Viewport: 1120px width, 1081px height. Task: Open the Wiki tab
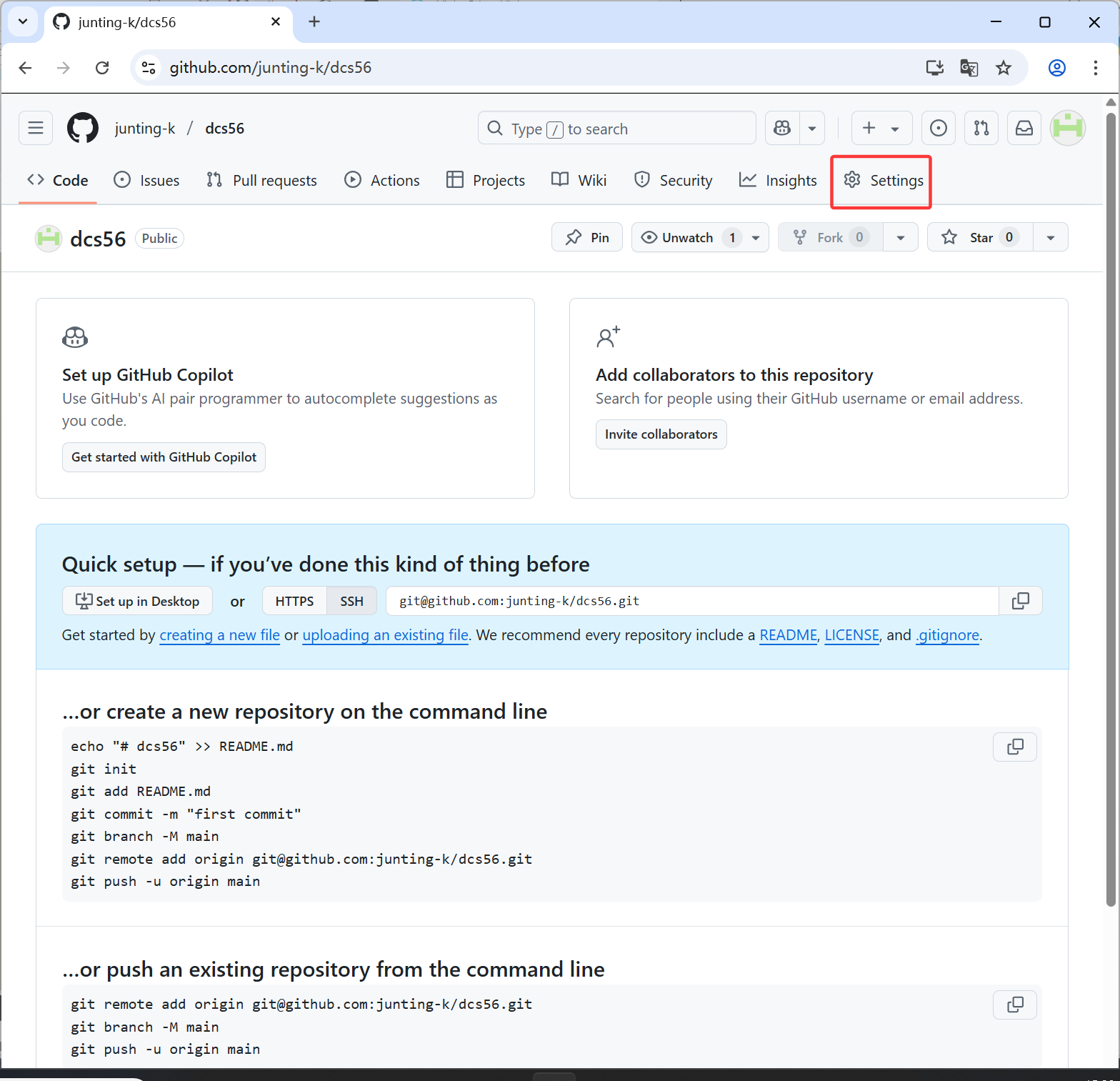[x=579, y=181]
